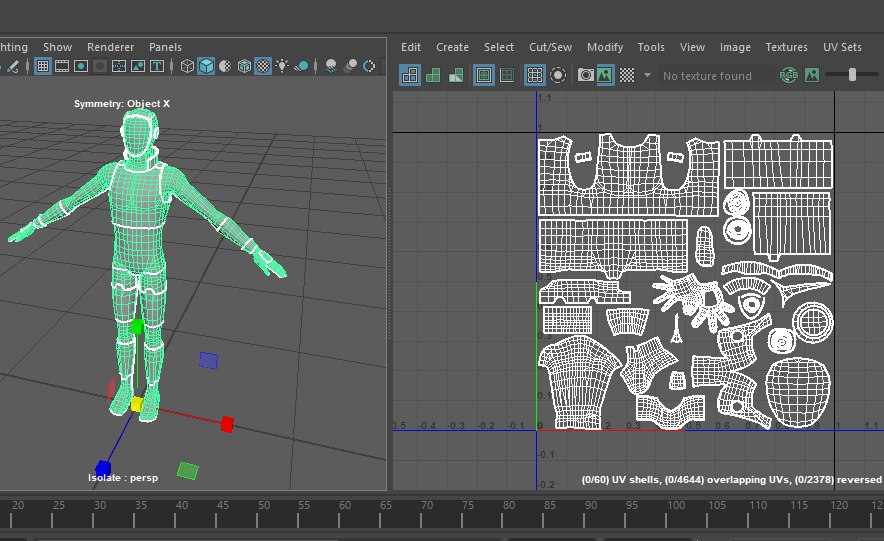Open the Modify menu

coord(604,47)
